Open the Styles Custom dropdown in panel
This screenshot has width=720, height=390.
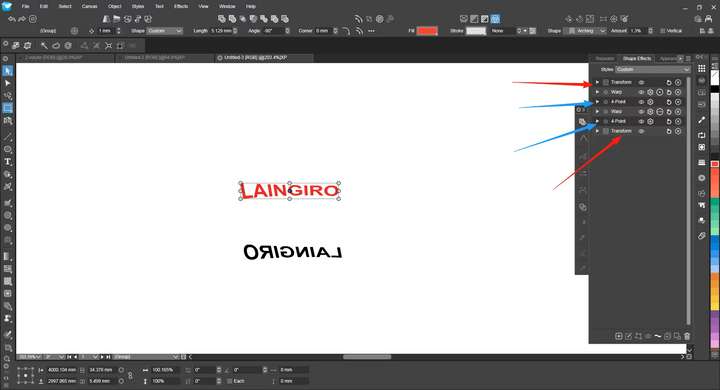[652, 69]
